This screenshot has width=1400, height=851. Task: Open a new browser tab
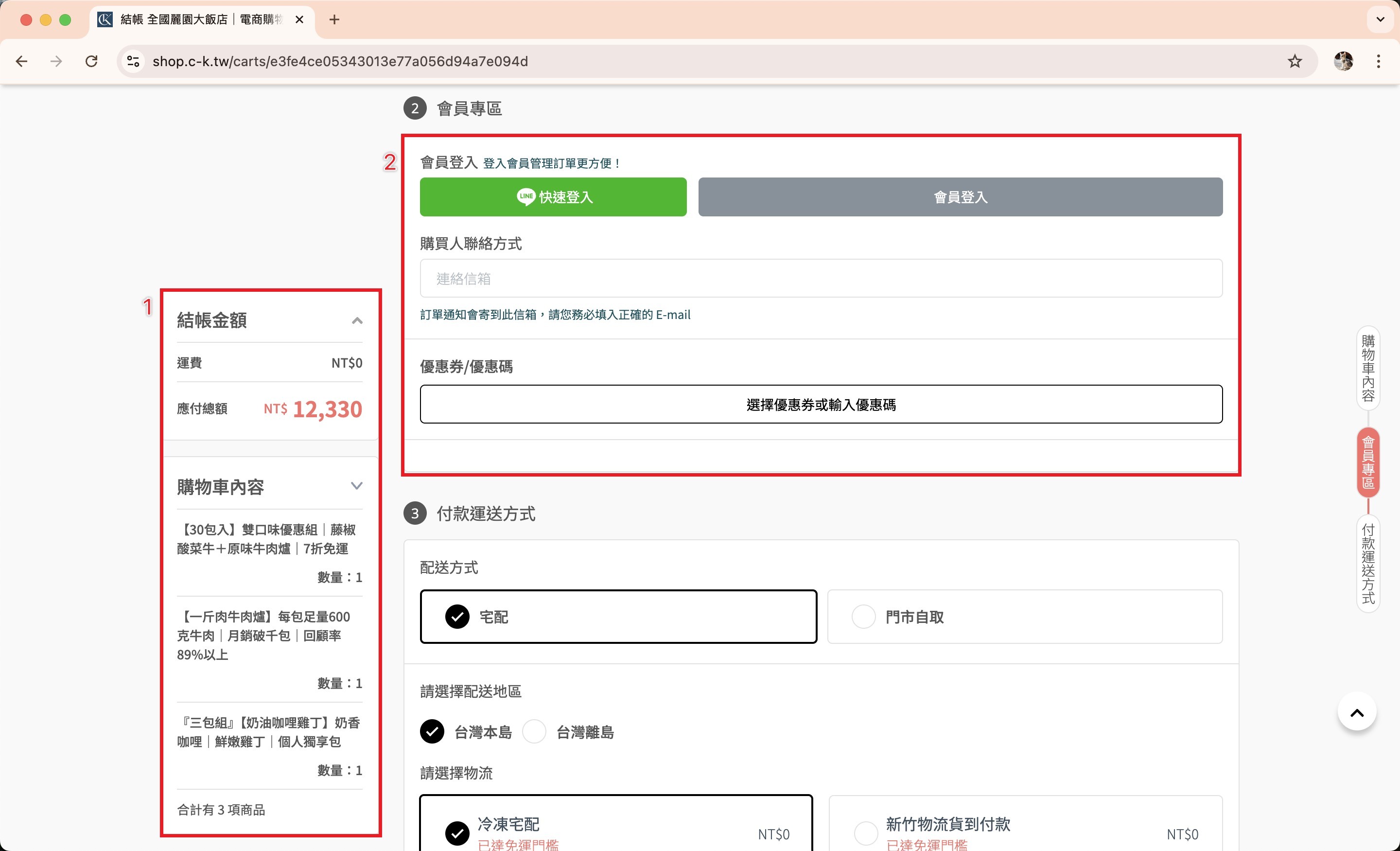[334, 19]
